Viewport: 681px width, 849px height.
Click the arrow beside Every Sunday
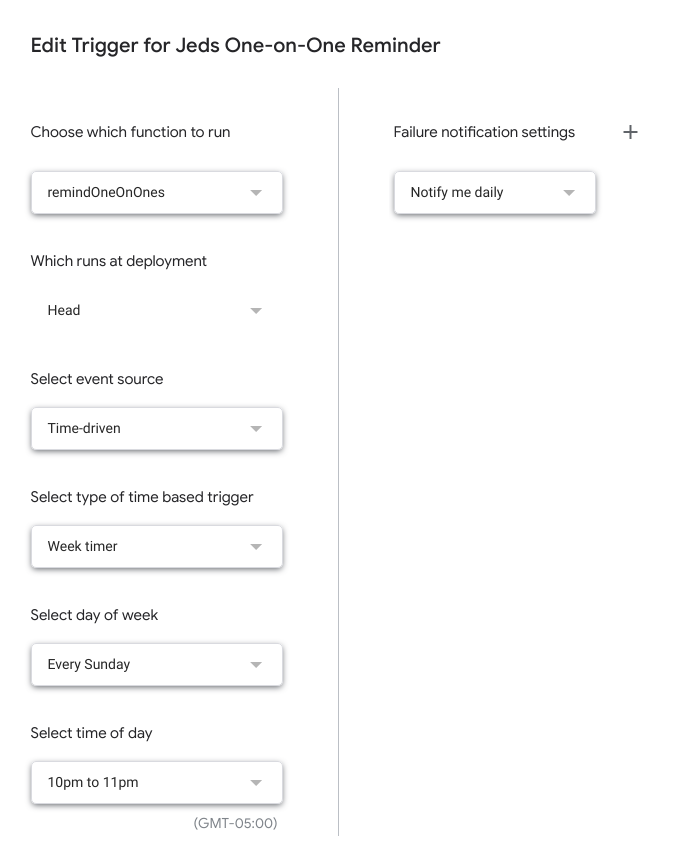click(x=256, y=665)
